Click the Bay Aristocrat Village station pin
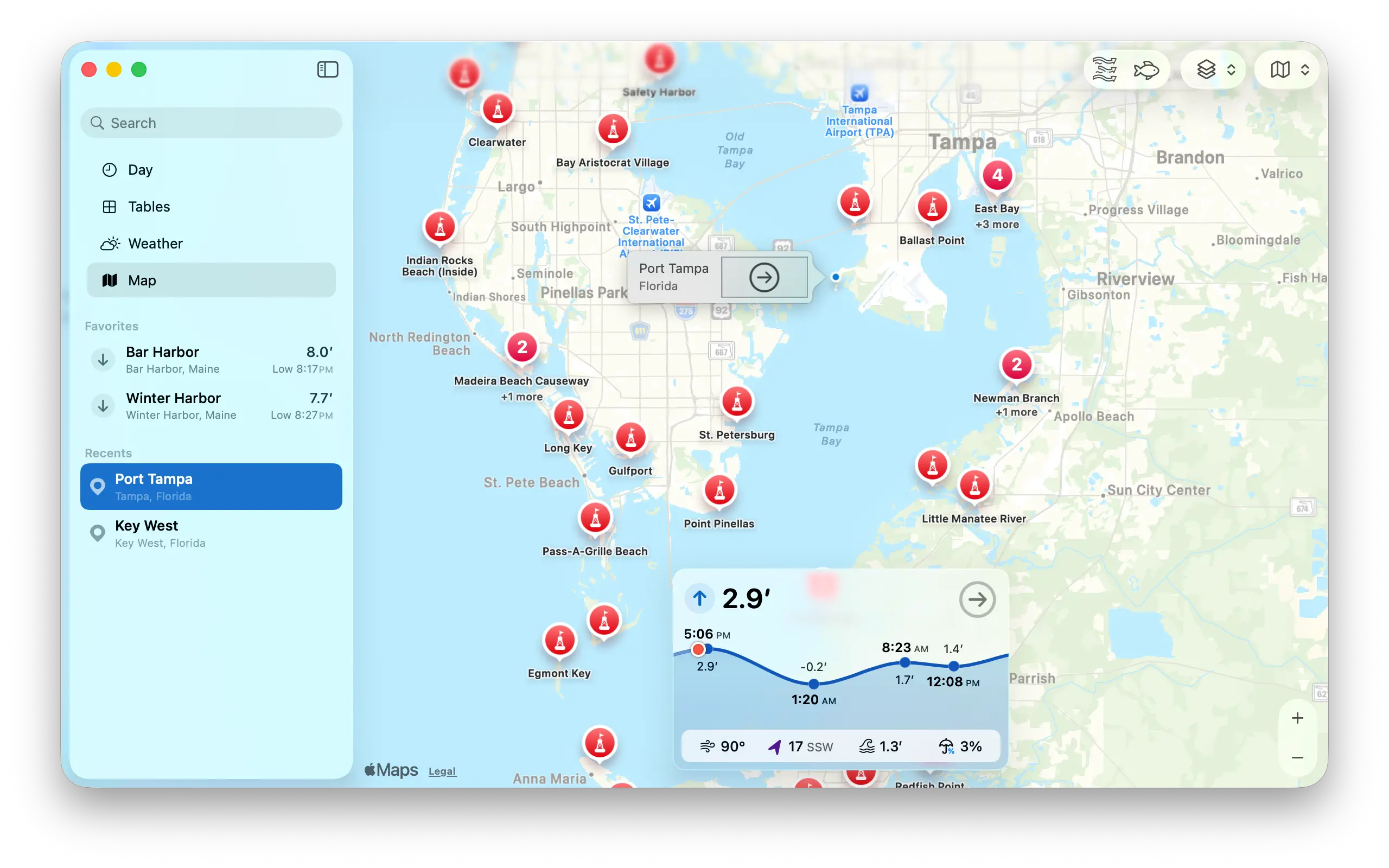The image size is (1389, 868). (613, 129)
